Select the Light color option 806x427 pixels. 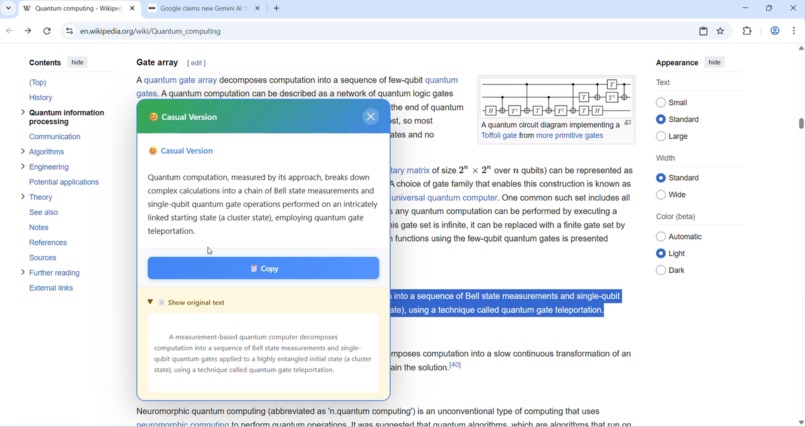pyautogui.click(x=661, y=253)
